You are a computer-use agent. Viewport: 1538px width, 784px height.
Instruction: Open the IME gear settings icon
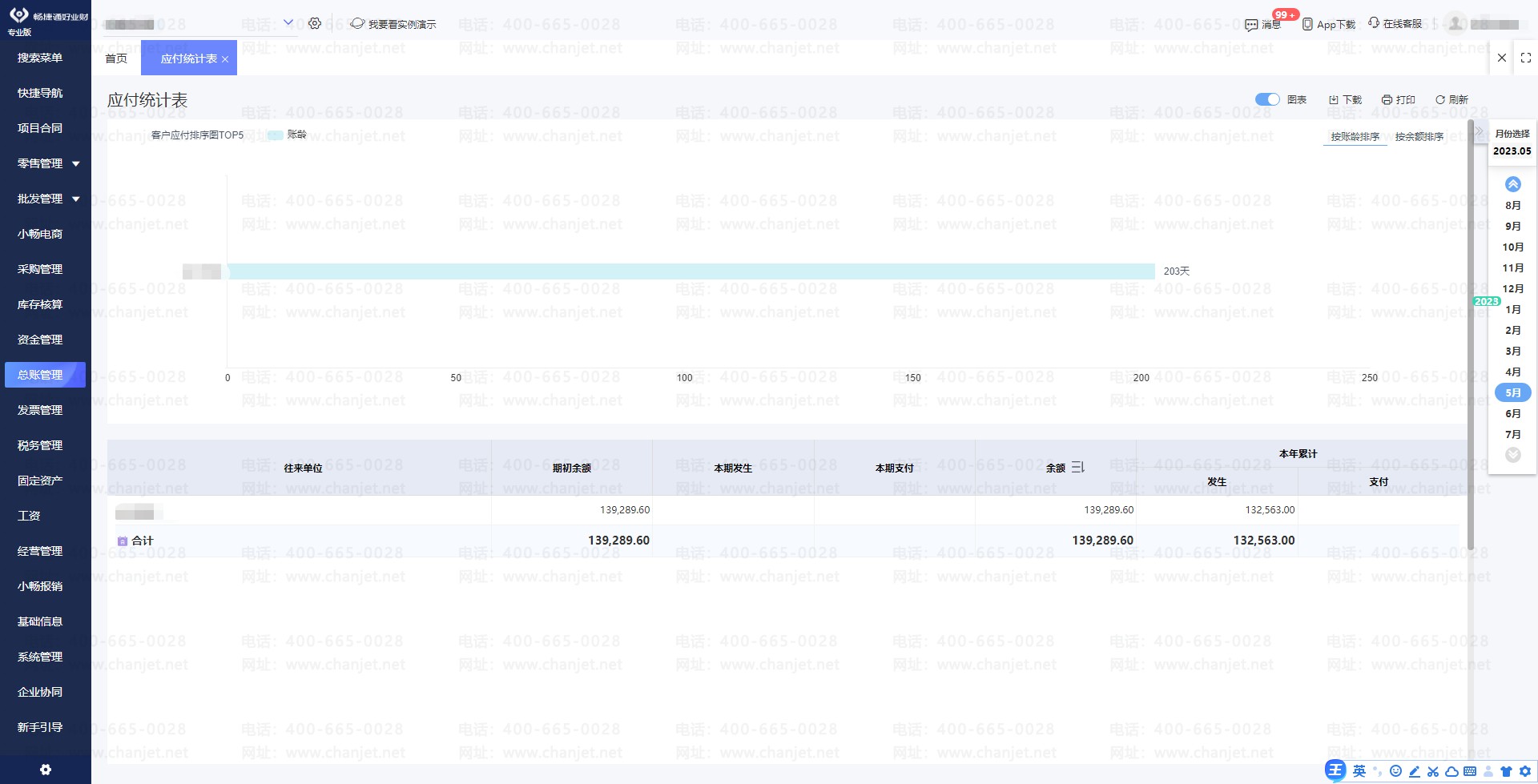[x=1525, y=771]
